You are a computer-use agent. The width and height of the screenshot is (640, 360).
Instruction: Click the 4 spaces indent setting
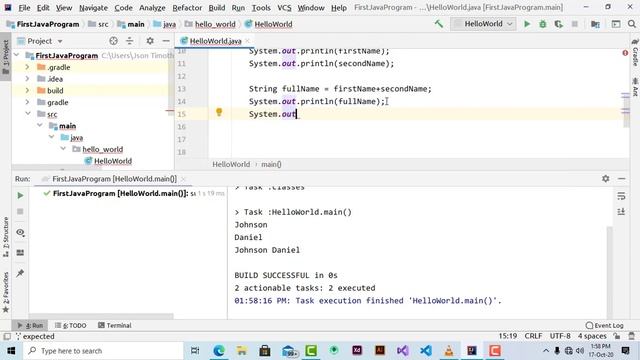592,336
